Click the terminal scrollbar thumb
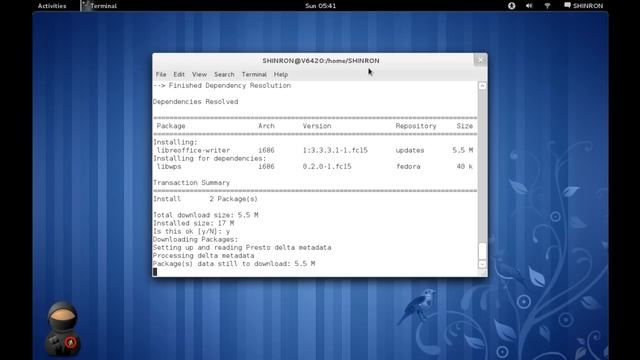Viewport: 640px width, 360px height. 482,251
